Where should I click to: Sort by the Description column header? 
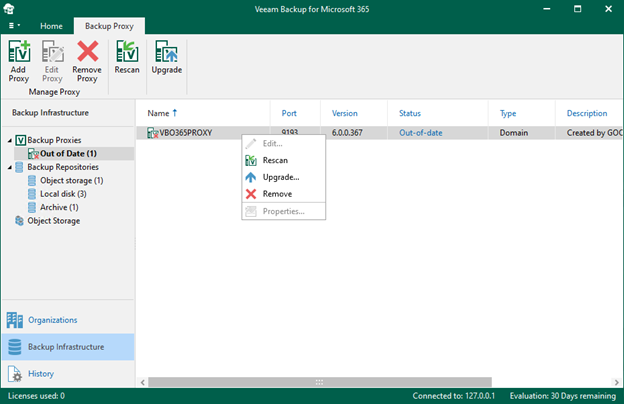(x=587, y=113)
